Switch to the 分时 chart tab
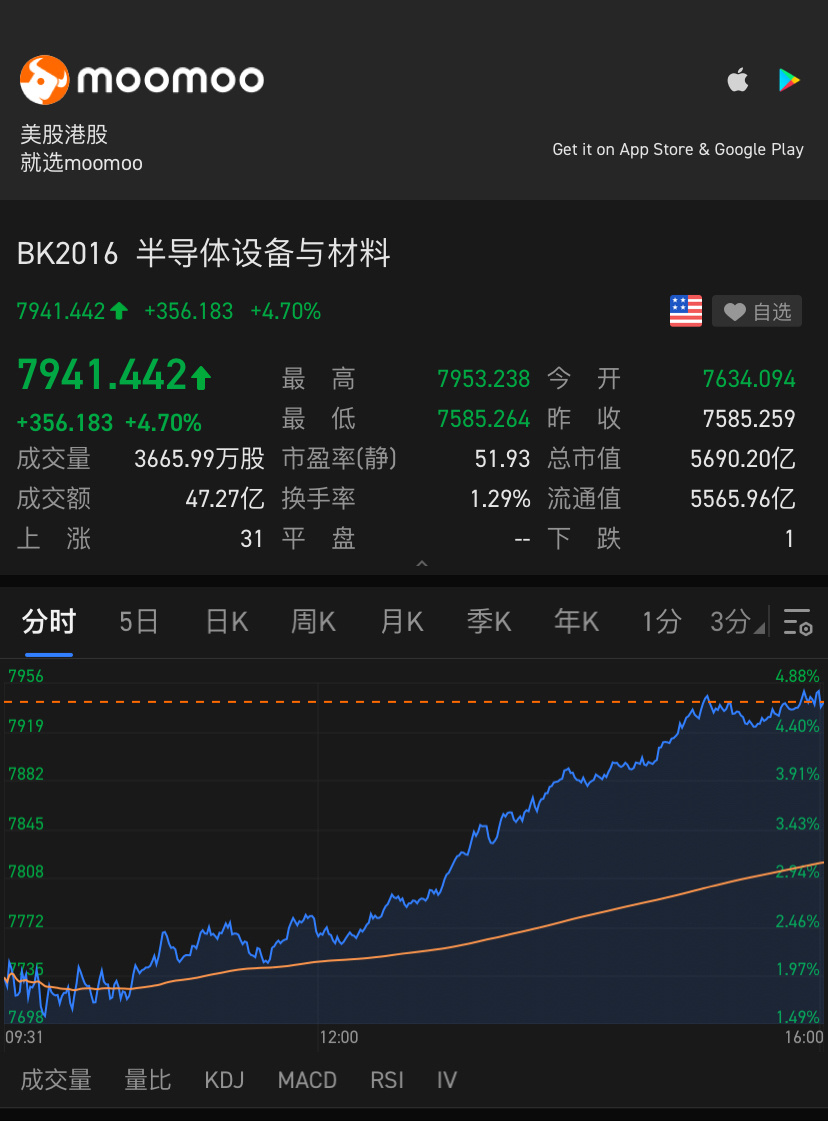This screenshot has width=828, height=1121. coord(49,622)
